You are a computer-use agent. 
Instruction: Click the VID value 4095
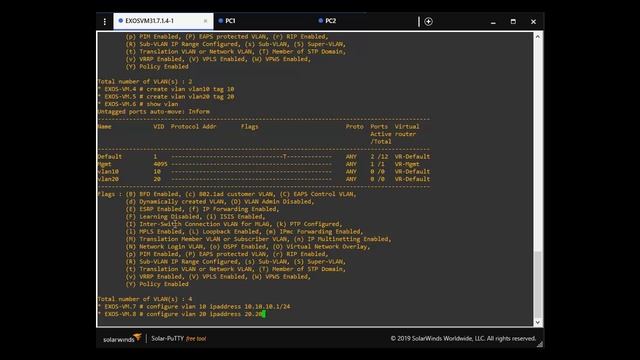pyautogui.click(x=160, y=164)
